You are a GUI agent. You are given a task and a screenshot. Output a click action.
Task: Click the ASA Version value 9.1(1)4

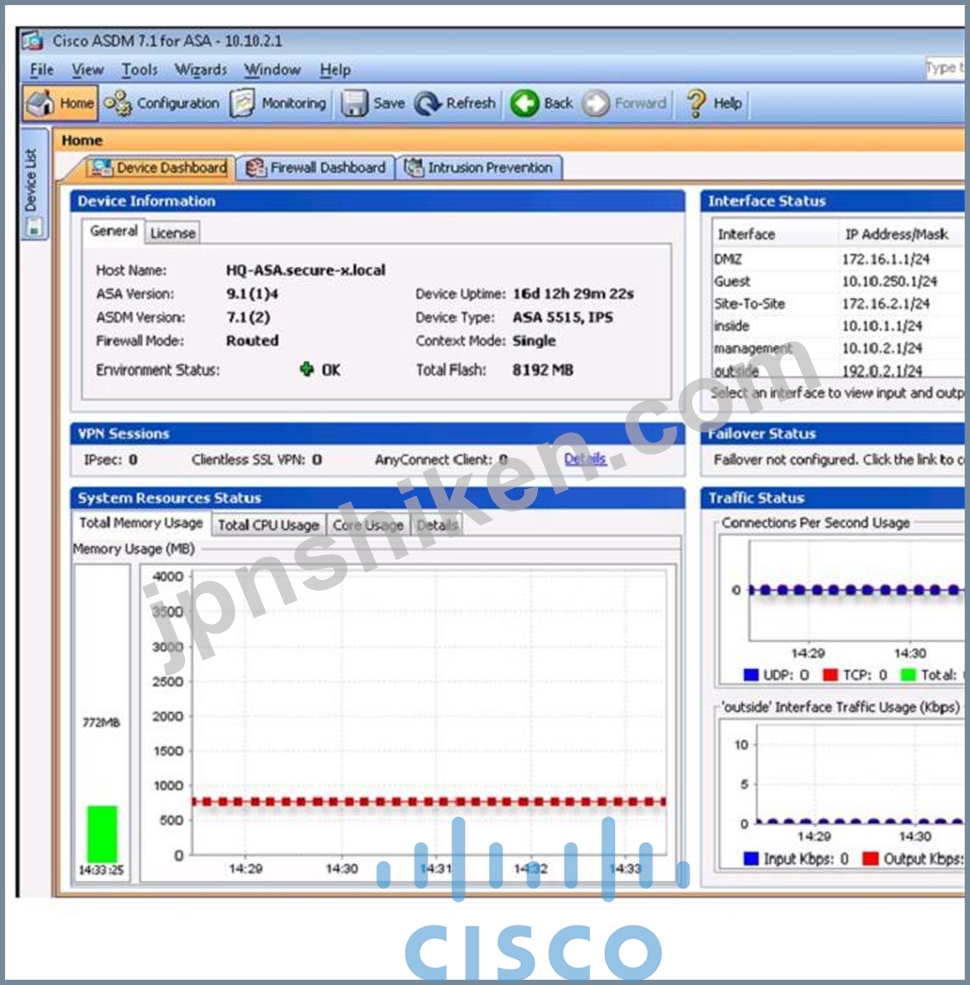(253, 293)
